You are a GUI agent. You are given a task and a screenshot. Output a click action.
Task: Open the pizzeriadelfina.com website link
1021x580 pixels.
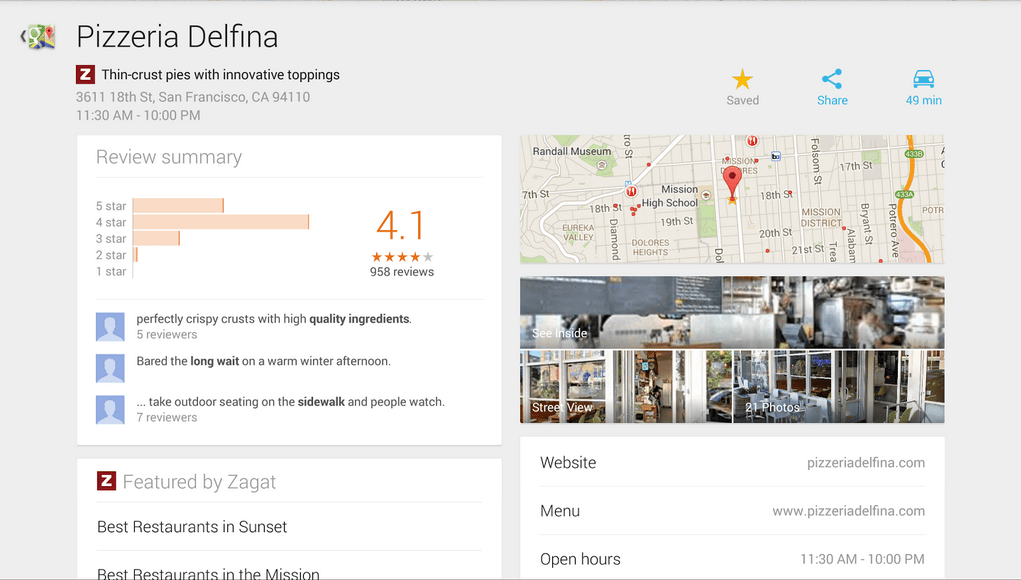click(865, 463)
